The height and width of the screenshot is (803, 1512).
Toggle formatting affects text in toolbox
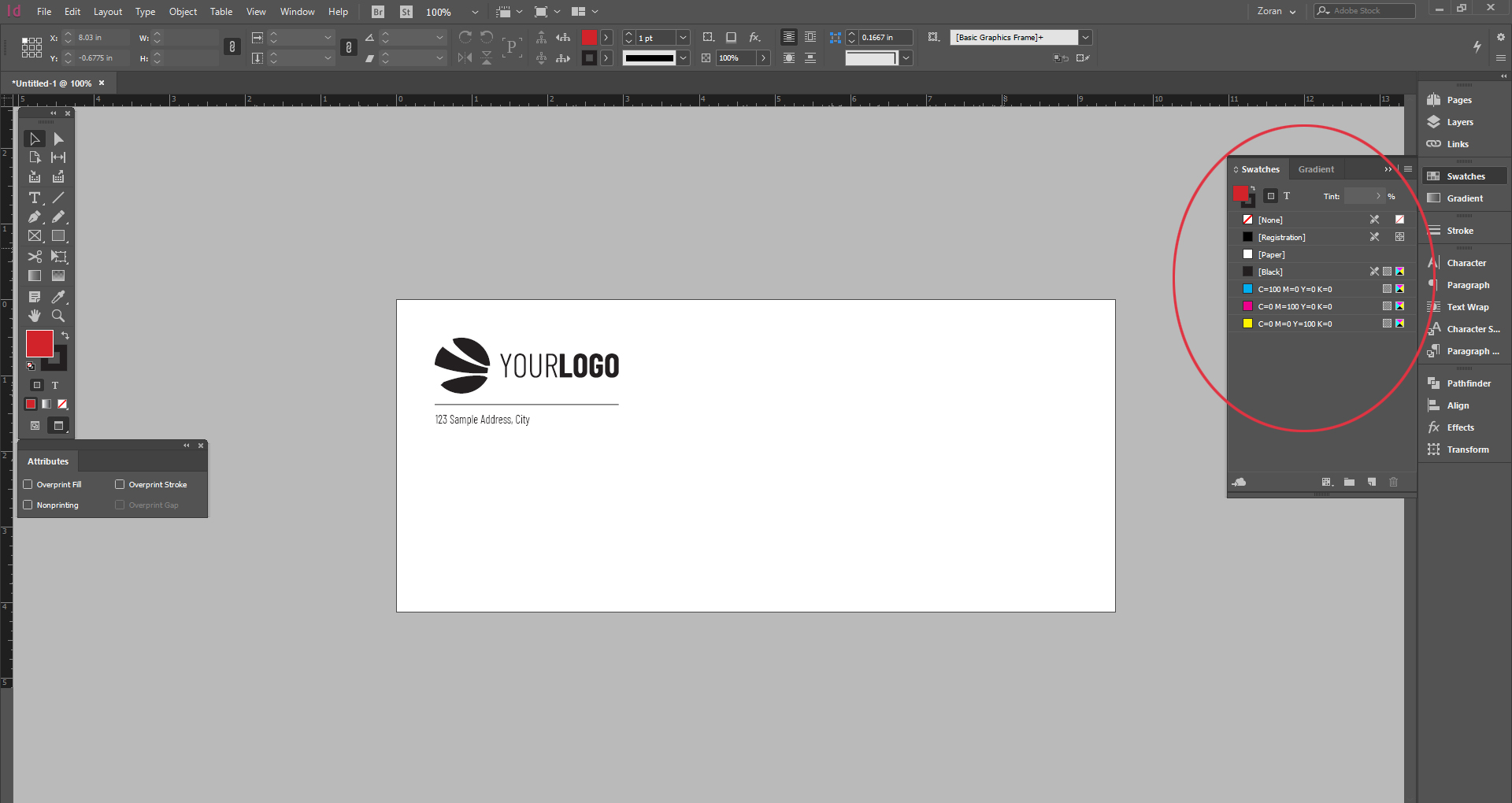point(55,385)
